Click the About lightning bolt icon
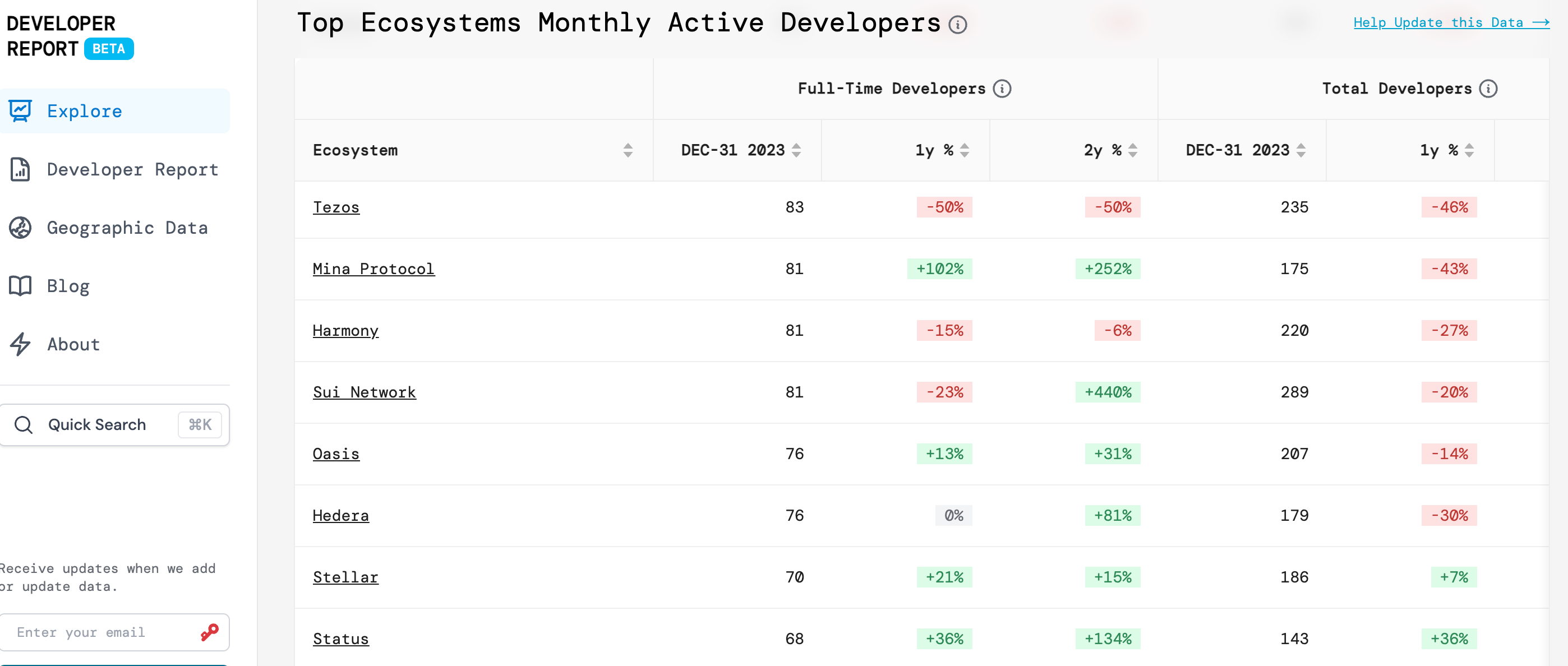This screenshot has width=1568, height=666. (x=20, y=344)
